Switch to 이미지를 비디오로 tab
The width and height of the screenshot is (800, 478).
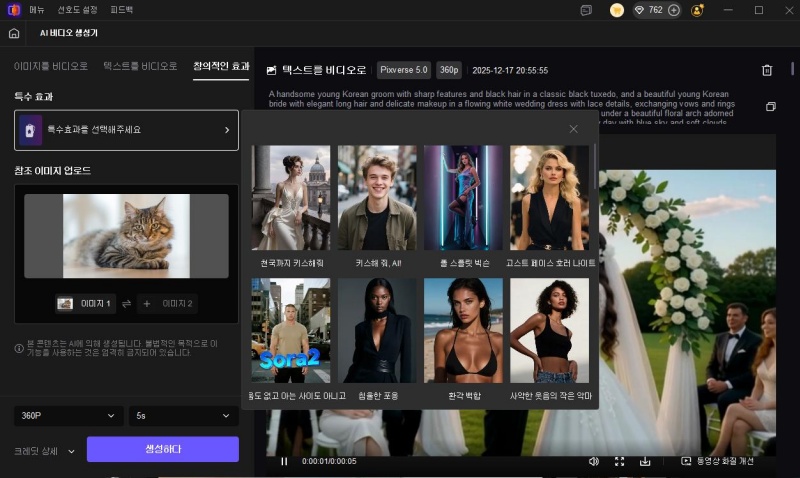(50, 66)
